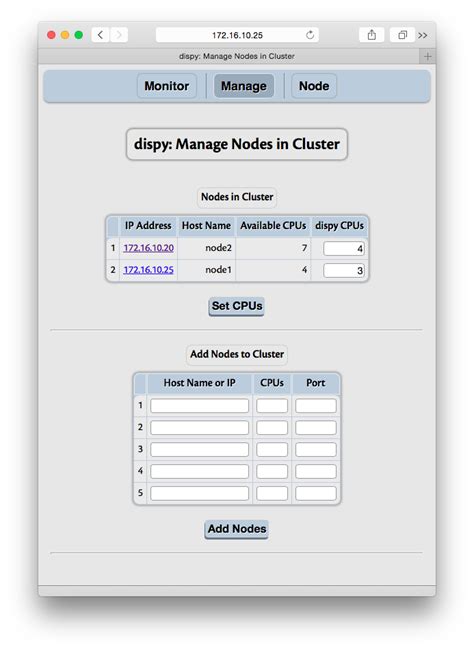Viewport: 474px width, 651px height.
Task: Add a new tab with the plus icon
Action: pos(428,56)
